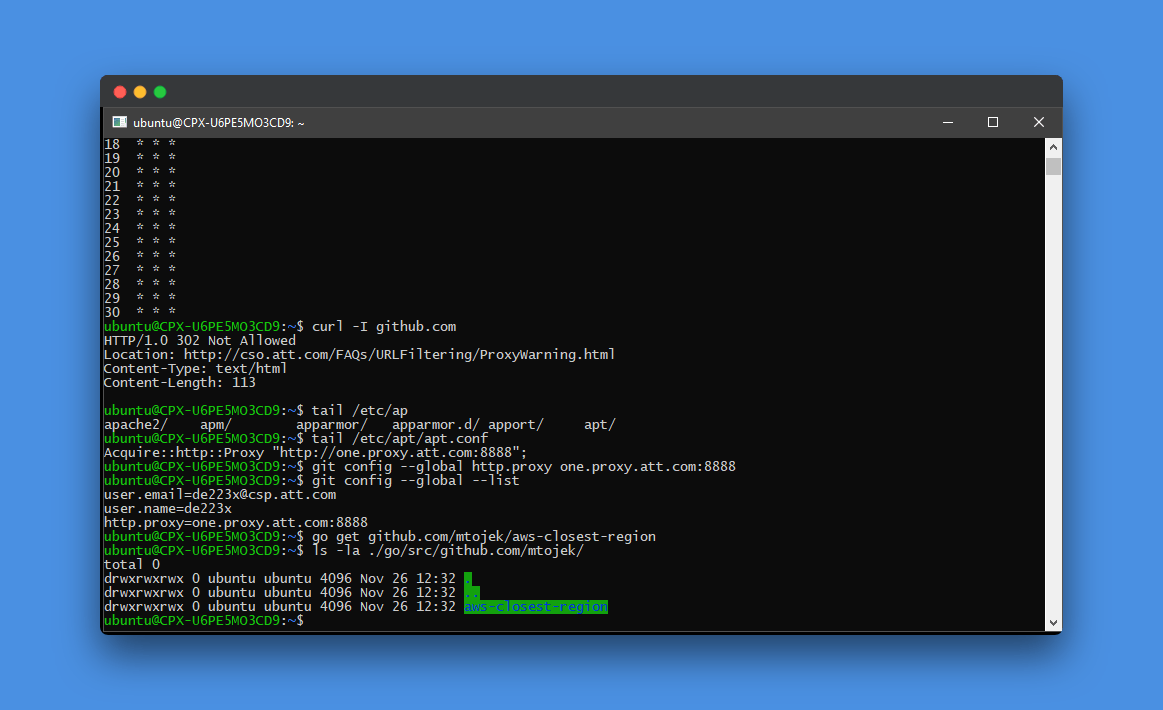Click the scrollbar down arrow
This screenshot has height=710, width=1163.
pos(1052,621)
